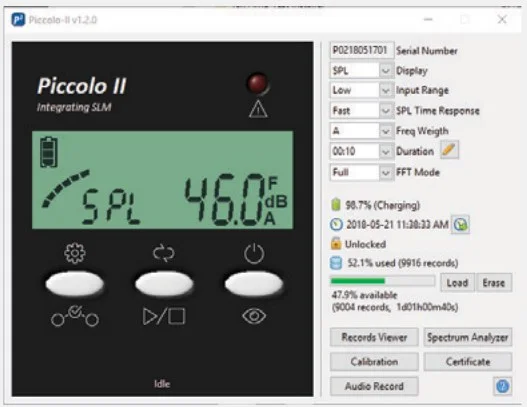Click the eye view icon below the right button
527x407 pixels.
(254, 316)
